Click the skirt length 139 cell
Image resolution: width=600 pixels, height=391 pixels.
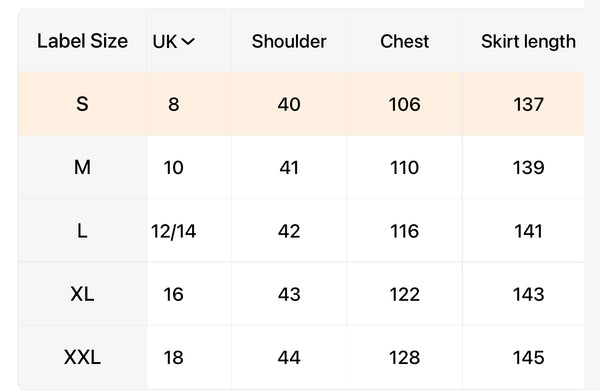point(528,167)
